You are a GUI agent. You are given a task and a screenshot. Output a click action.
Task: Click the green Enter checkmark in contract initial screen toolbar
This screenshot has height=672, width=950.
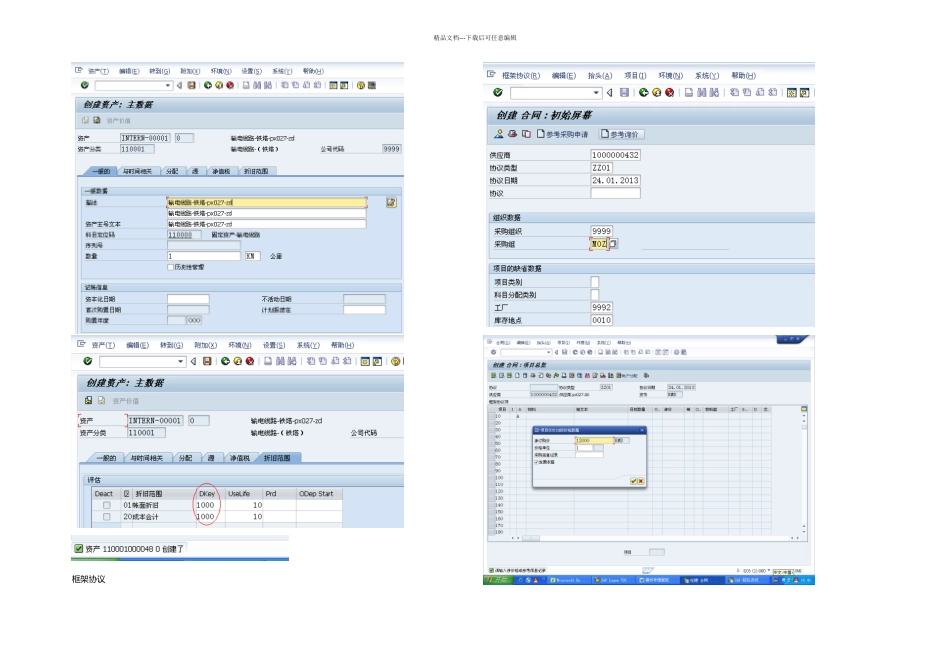pos(497,92)
